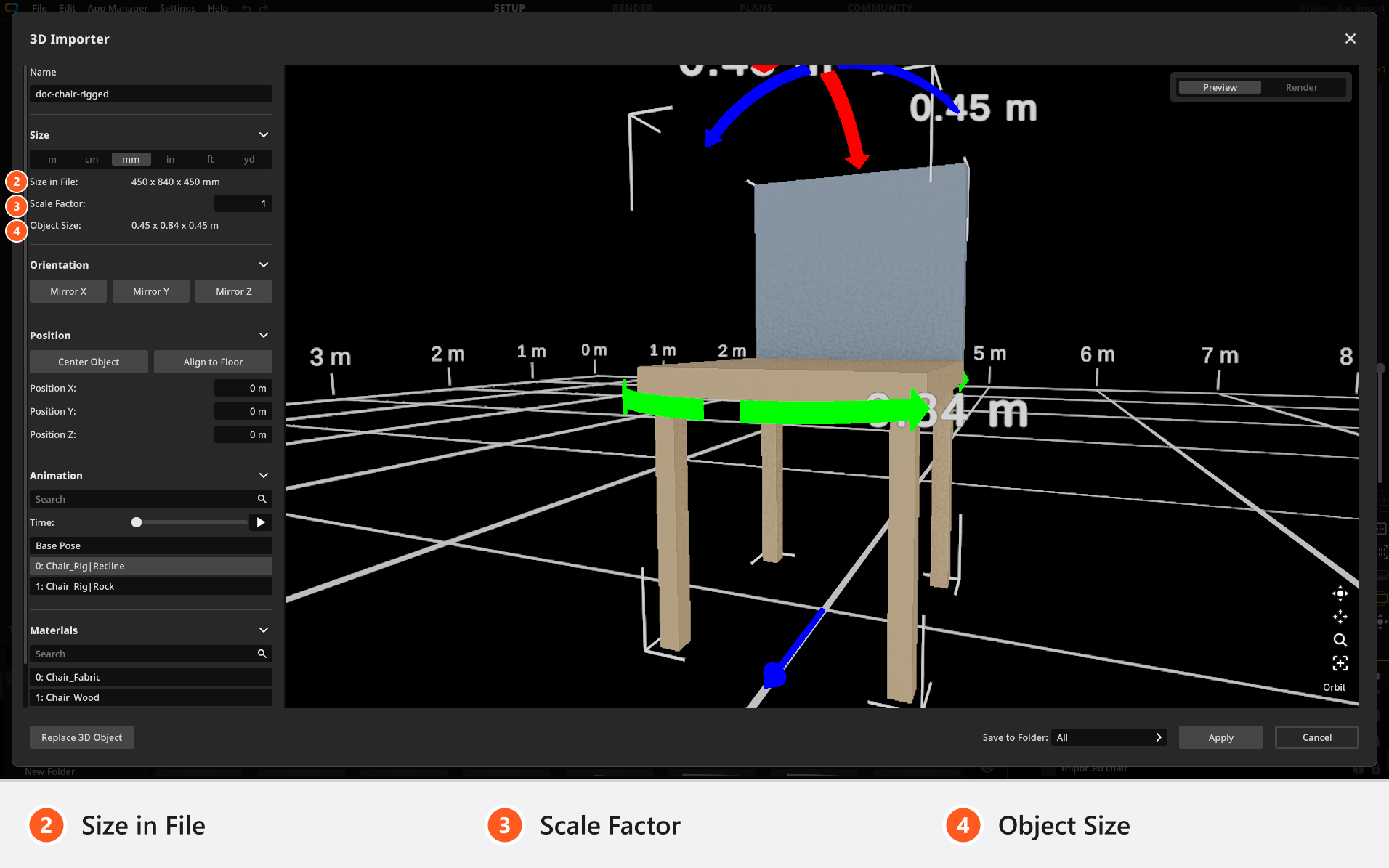
Task: Collapse the Position section
Action: coord(264,336)
